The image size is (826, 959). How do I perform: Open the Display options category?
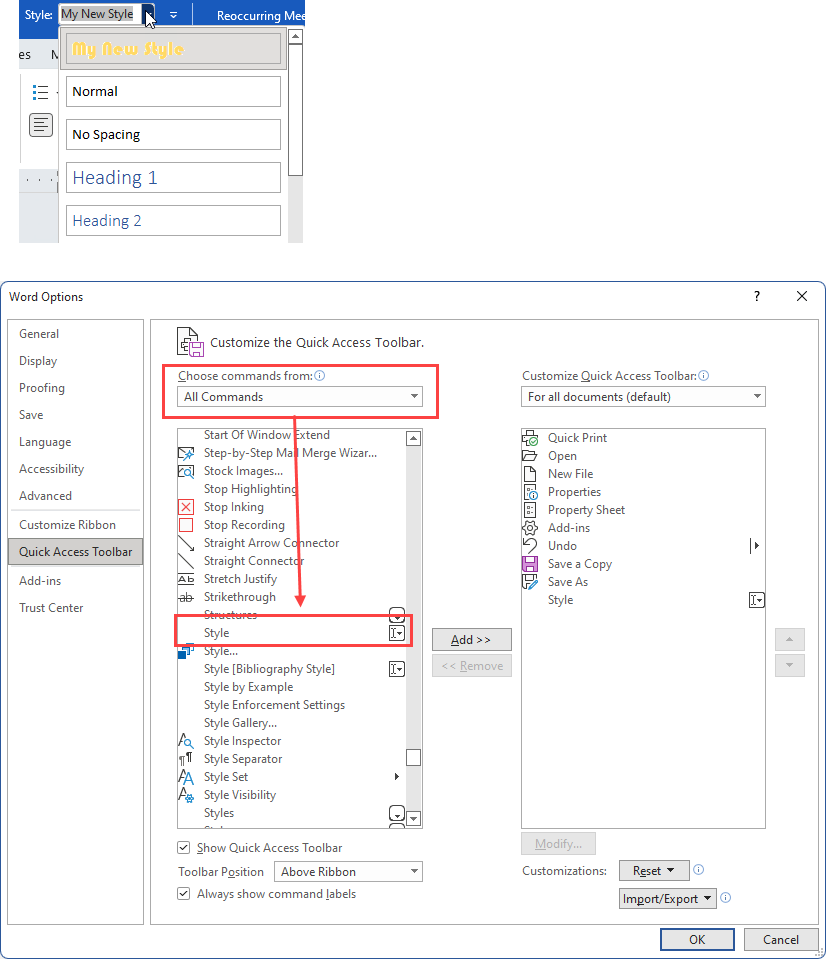coord(38,361)
